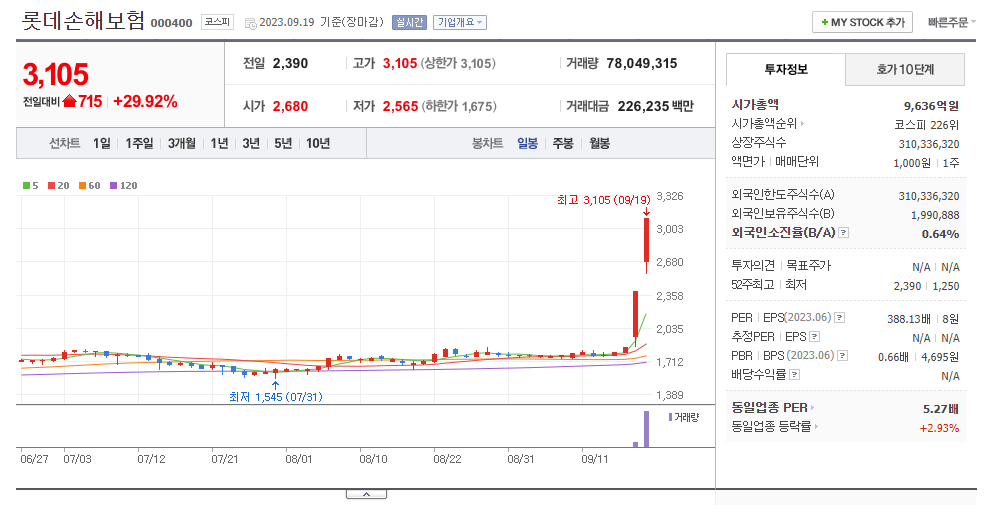
Task: Click the 09/19 red candlestick at the high
Action: [x=646, y=240]
